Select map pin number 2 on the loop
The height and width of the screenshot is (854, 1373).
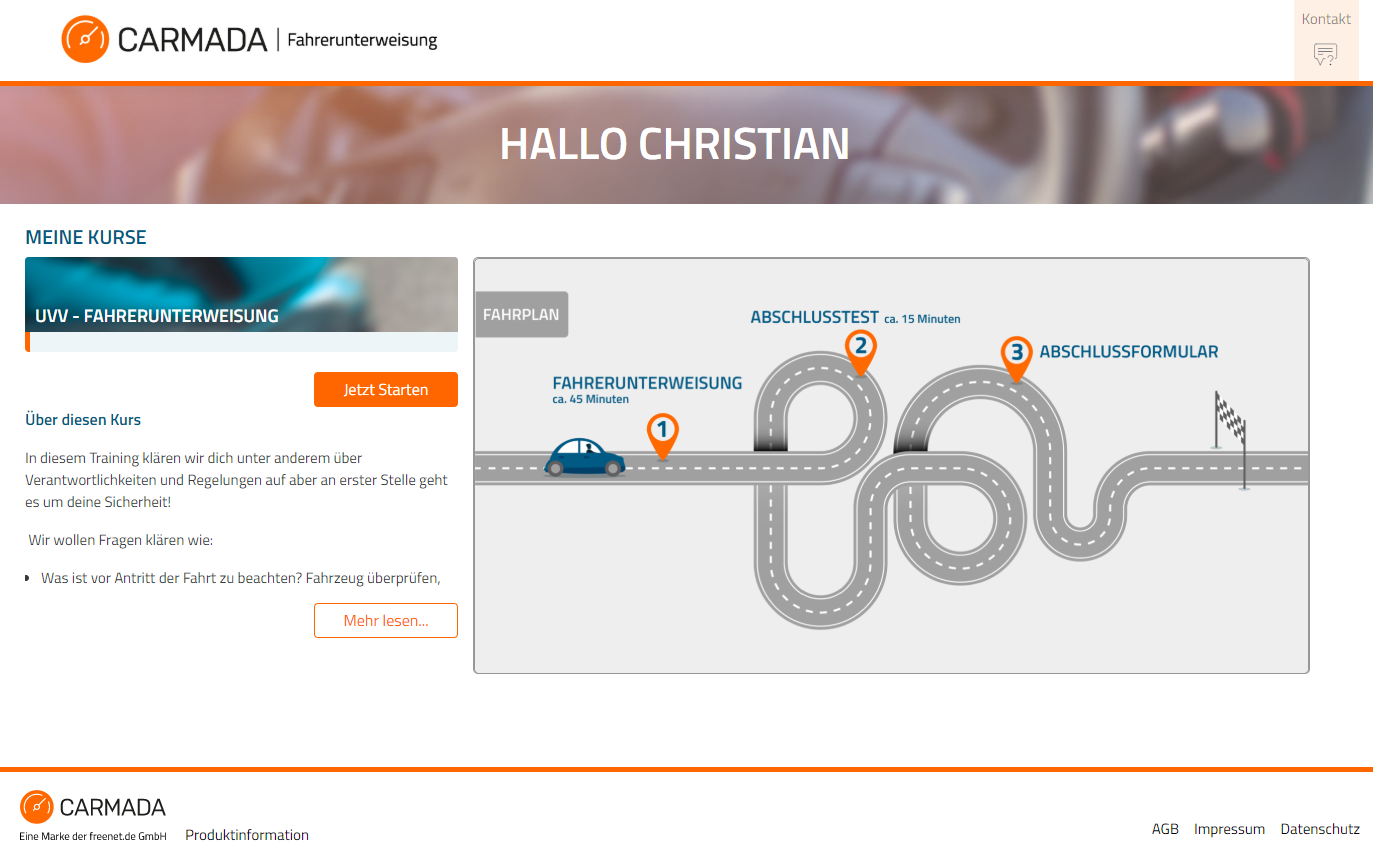coord(860,353)
